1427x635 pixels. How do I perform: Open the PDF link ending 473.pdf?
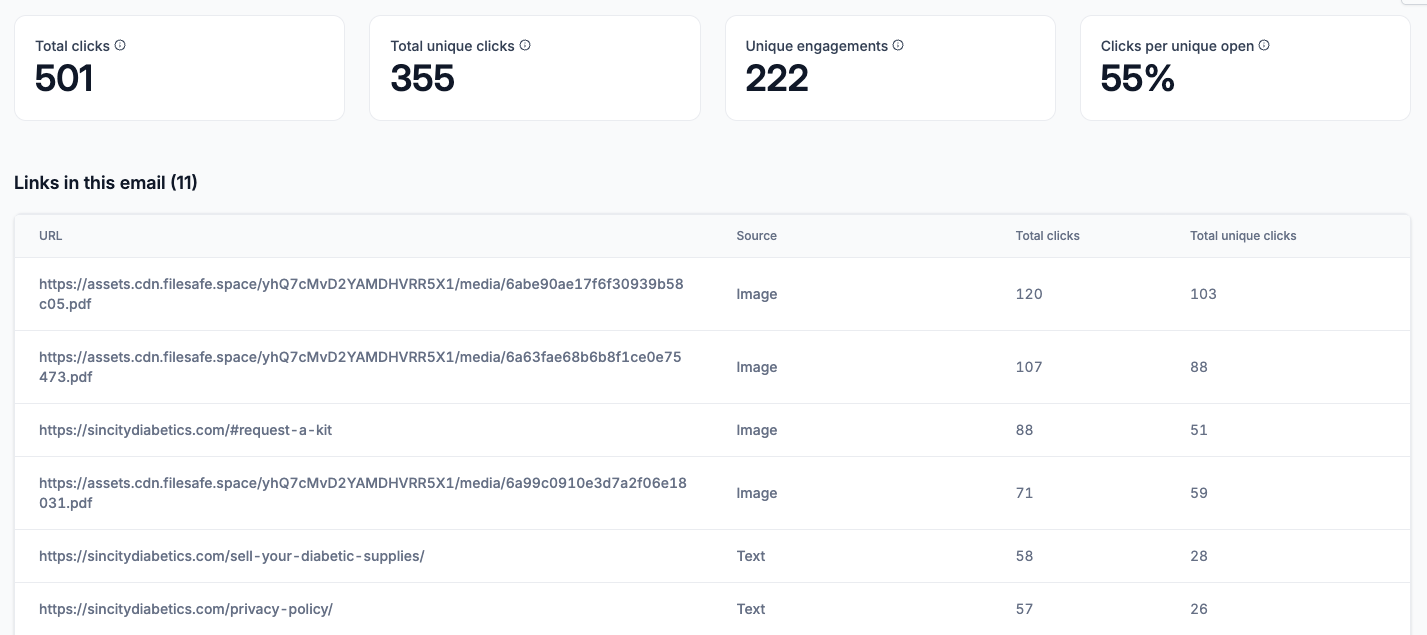pos(360,367)
